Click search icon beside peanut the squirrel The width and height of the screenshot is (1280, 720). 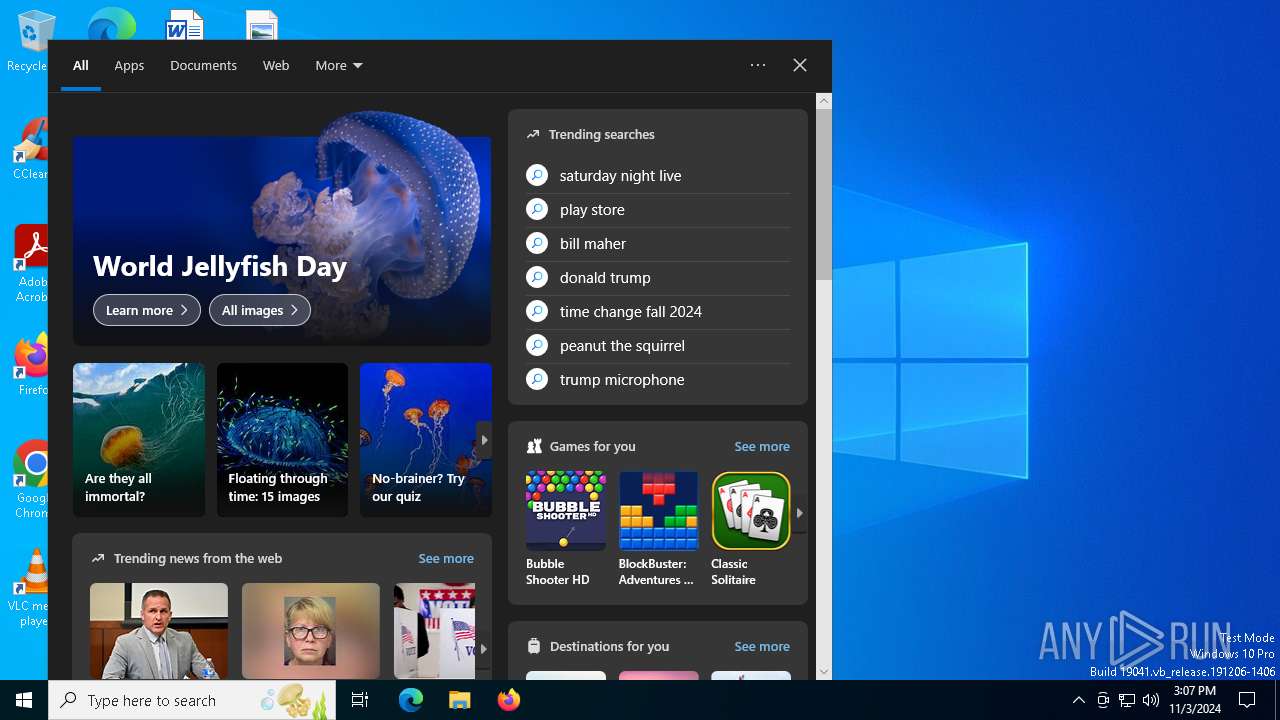(x=537, y=345)
